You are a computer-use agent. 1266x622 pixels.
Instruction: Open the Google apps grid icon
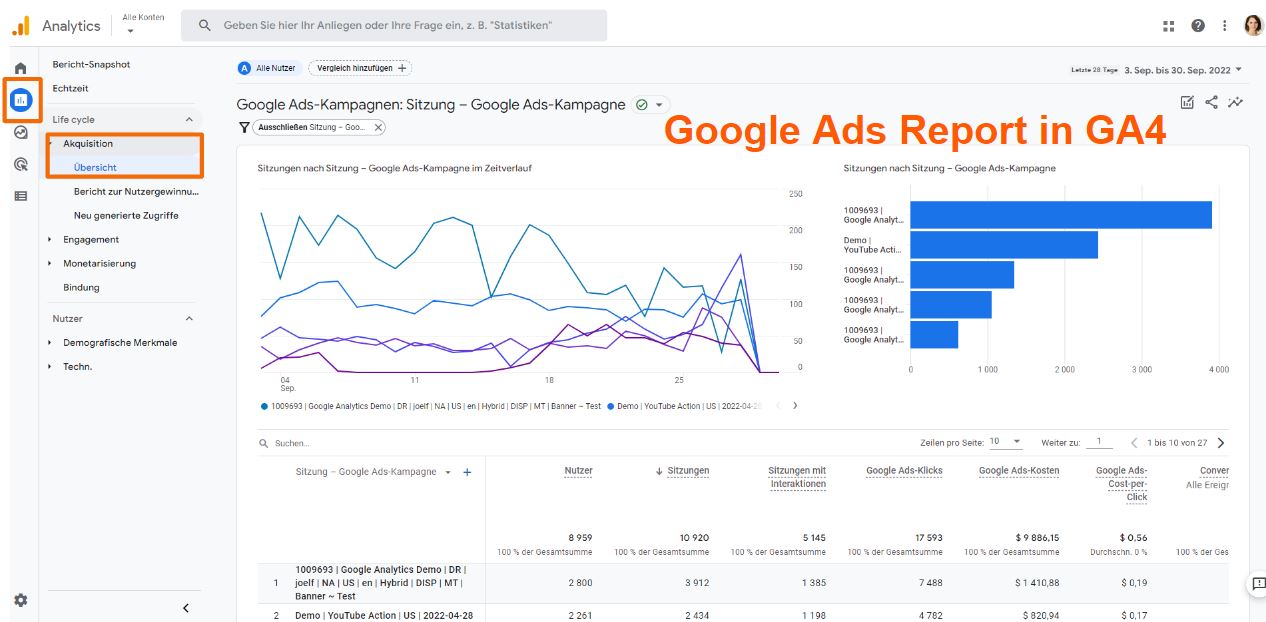(1167, 25)
